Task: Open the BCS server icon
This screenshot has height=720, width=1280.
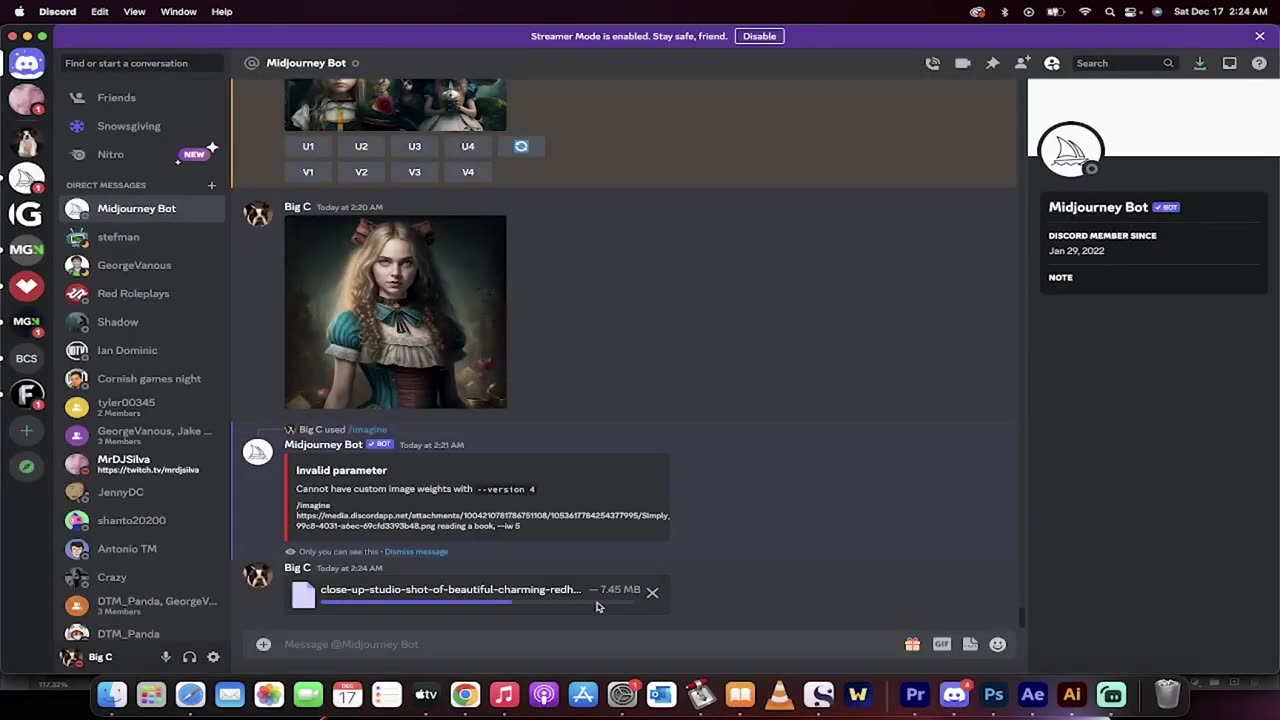Action: click(27, 358)
